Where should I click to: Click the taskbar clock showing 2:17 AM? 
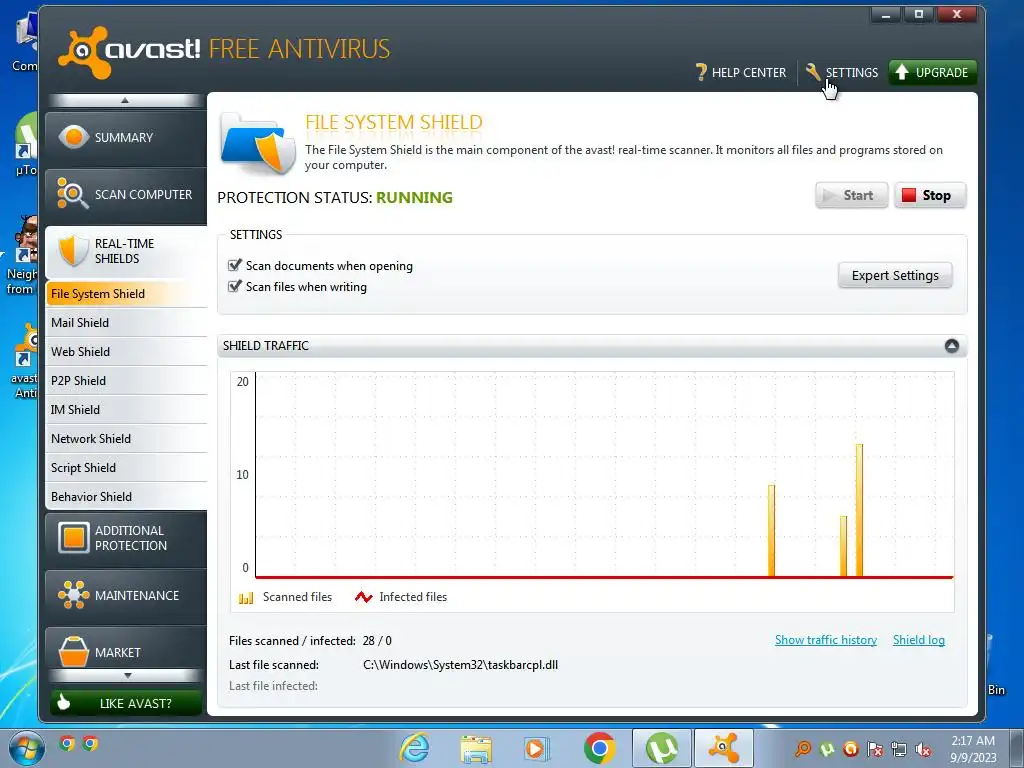[973, 749]
